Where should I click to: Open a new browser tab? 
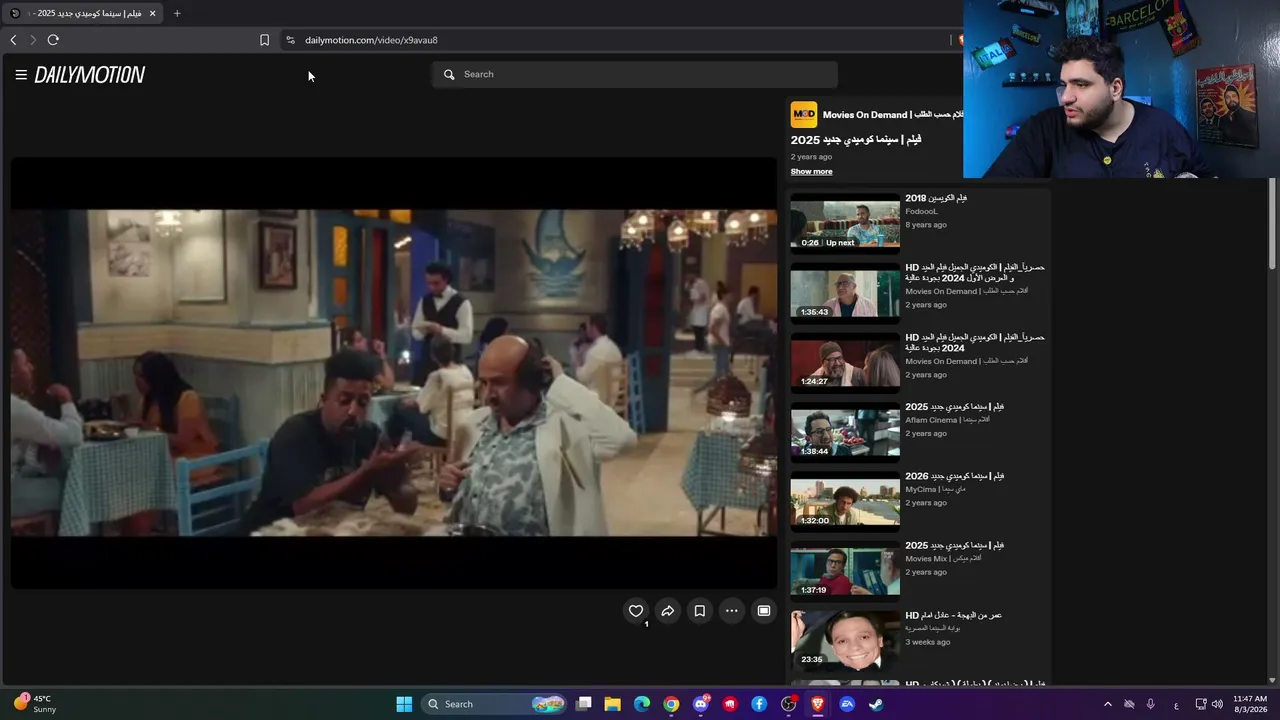click(x=177, y=13)
